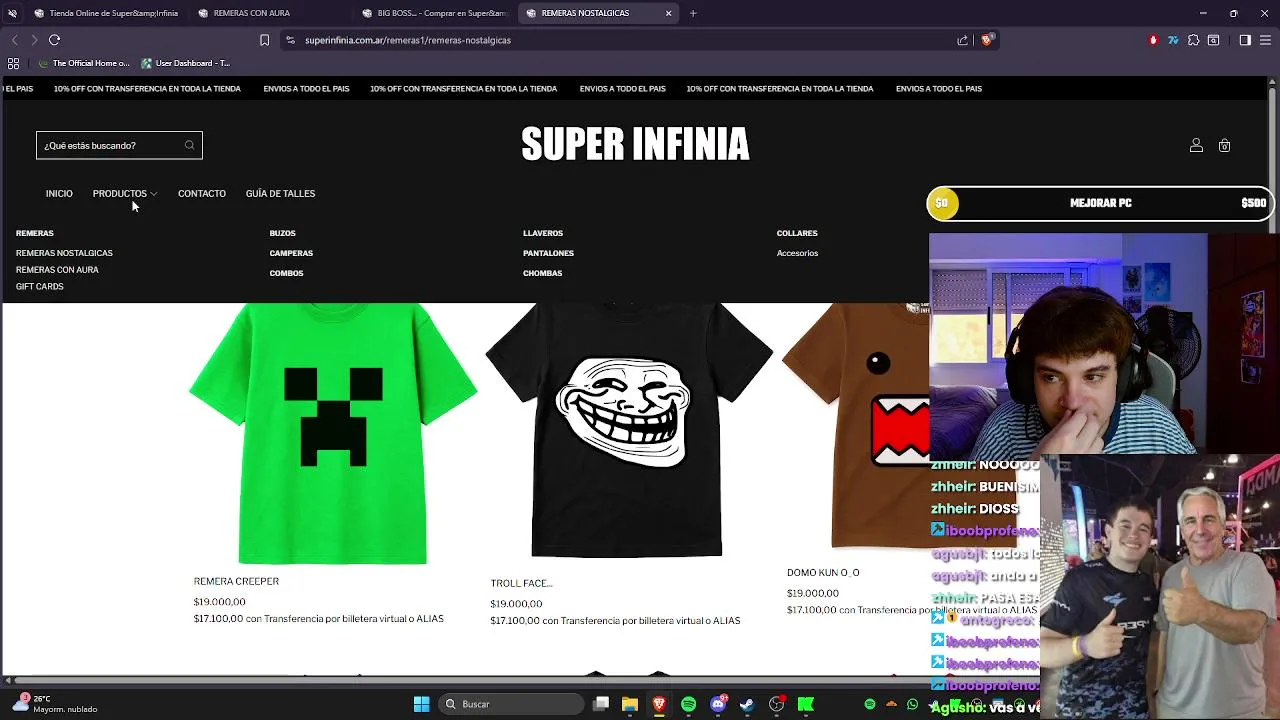Screen dimensions: 1280x720
Task: Click the SUPER INFINIA logo
Action: click(x=635, y=145)
